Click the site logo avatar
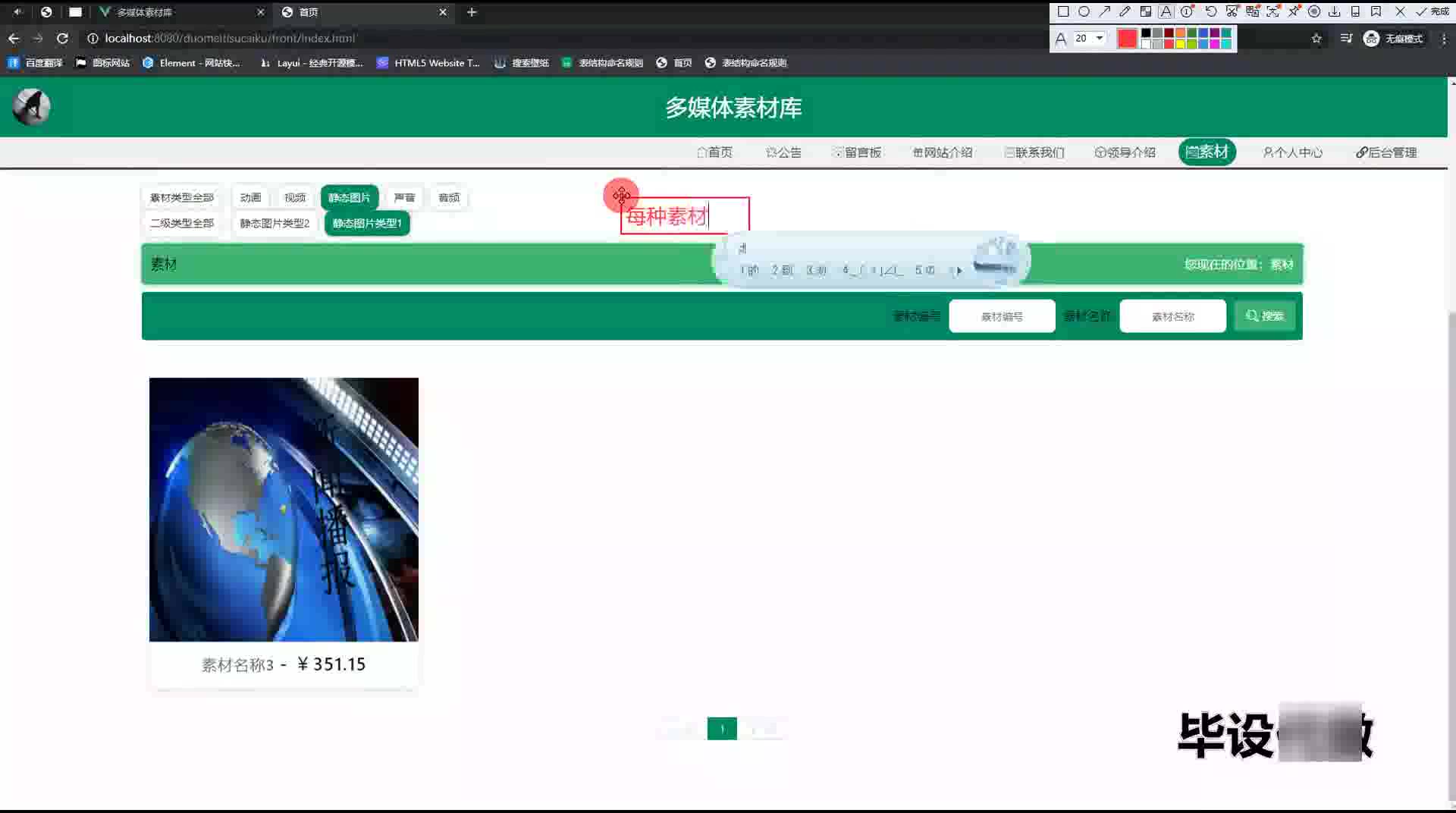Screen dimensions: 1456x813 pyautogui.click(x=31, y=107)
